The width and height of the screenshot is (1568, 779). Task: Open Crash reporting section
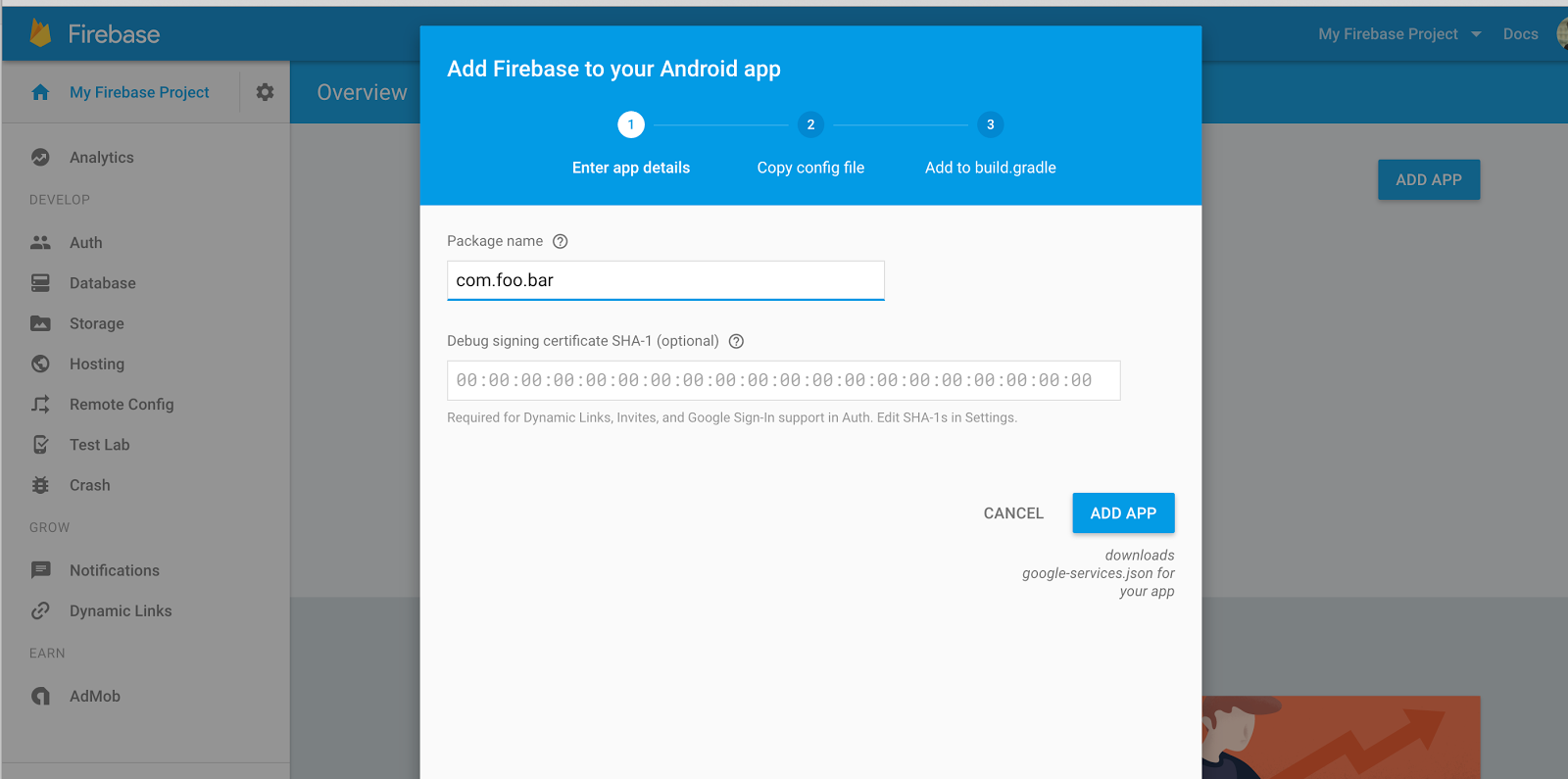point(90,485)
